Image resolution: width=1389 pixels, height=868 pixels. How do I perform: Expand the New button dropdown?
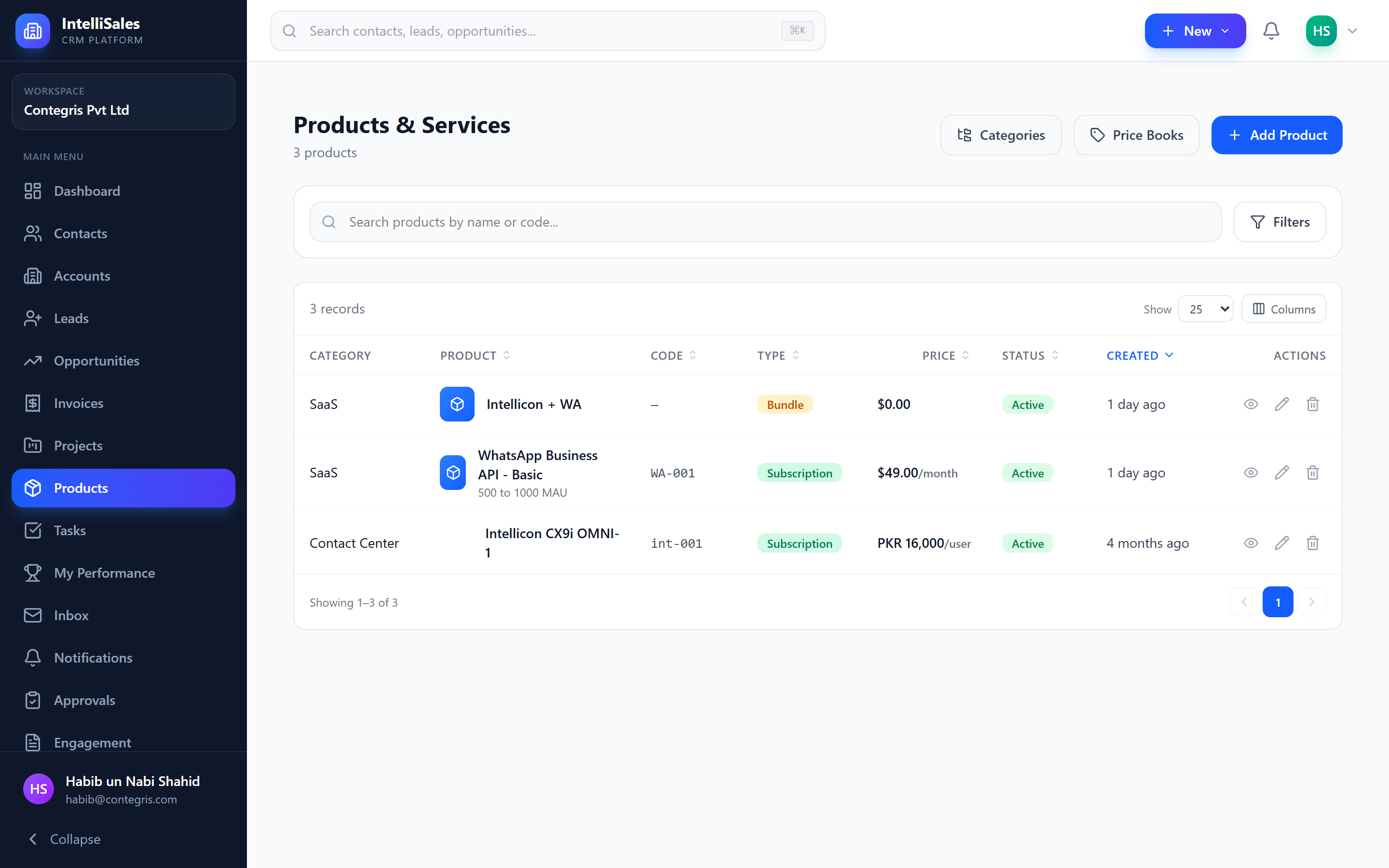[1195, 31]
